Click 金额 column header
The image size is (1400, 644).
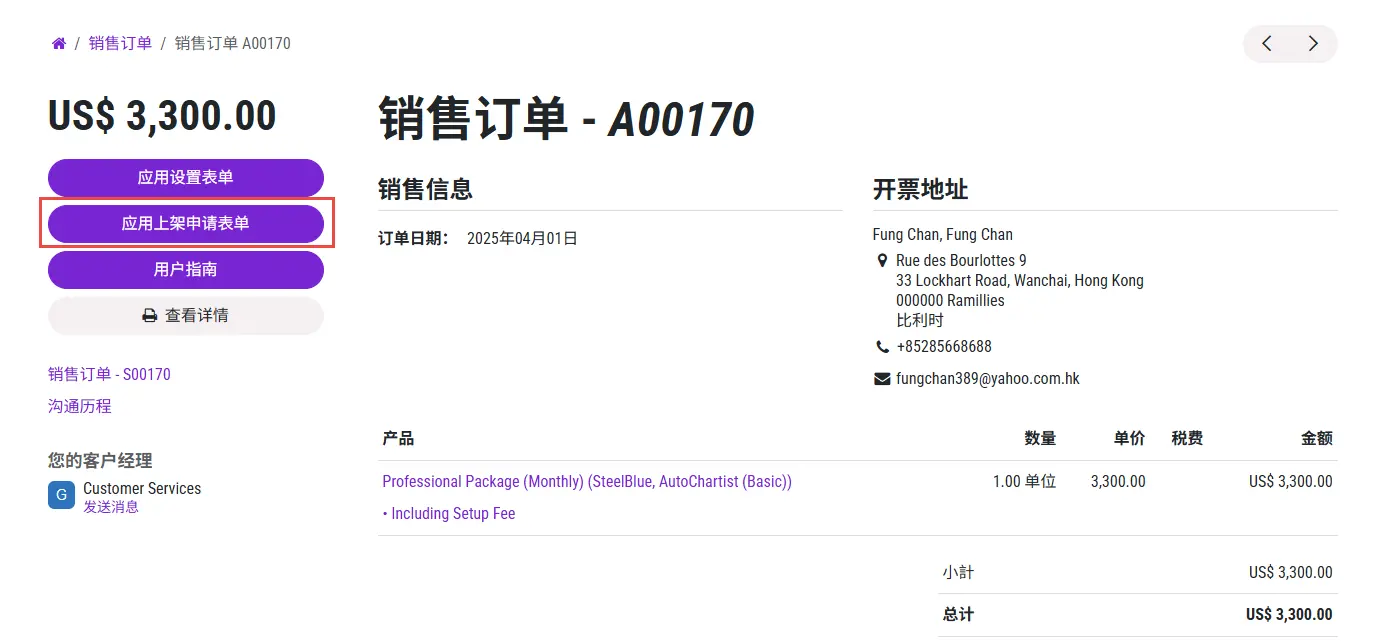tap(1317, 439)
